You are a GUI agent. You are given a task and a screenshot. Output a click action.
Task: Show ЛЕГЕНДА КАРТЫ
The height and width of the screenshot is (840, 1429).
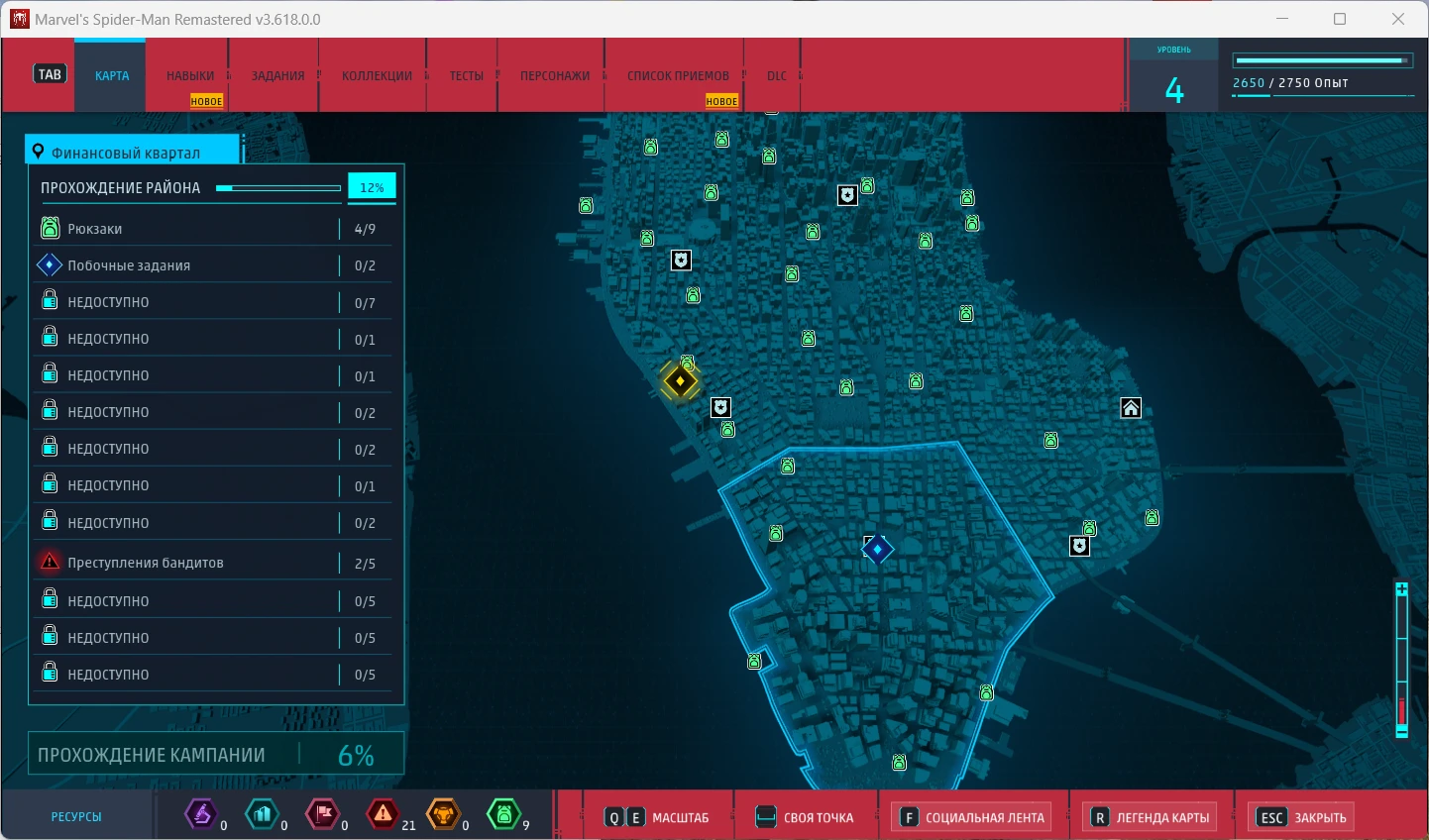[1151, 817]
